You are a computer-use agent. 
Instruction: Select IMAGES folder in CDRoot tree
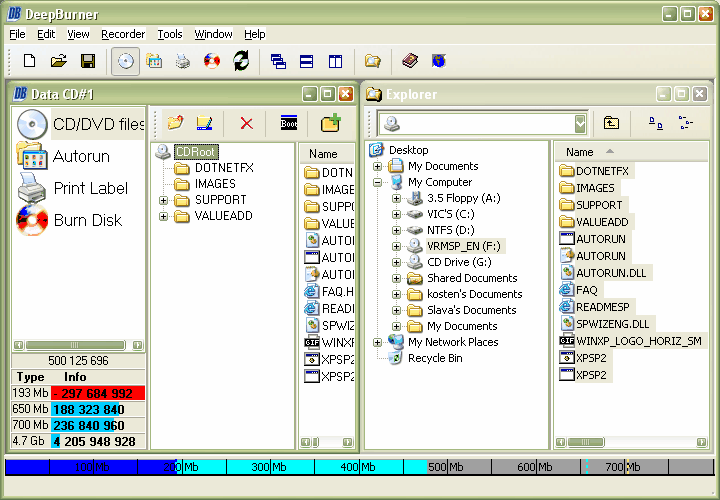pyautogui.click(x=215, y=184)
